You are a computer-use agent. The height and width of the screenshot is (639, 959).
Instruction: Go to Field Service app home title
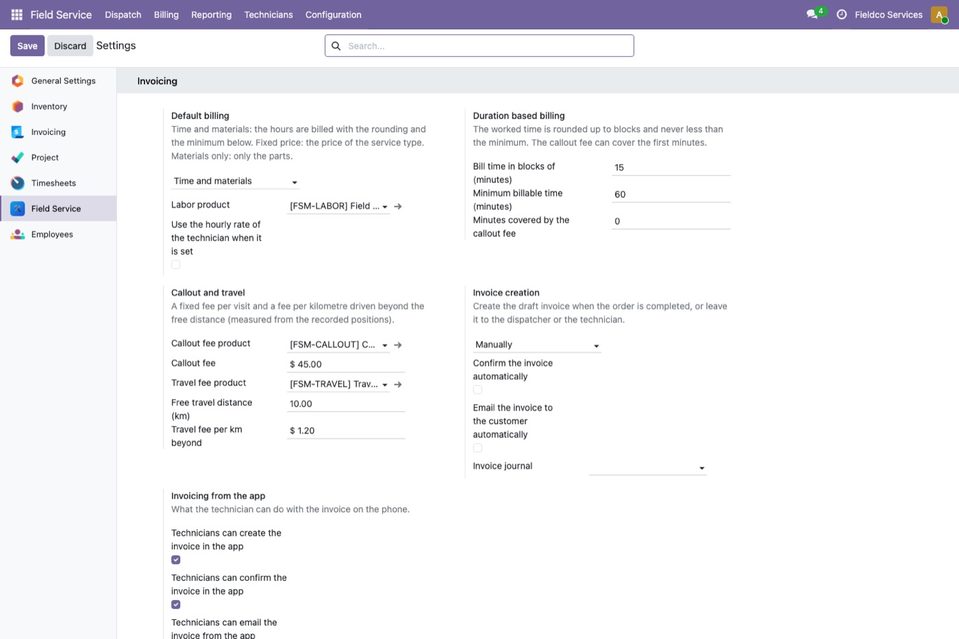61,15
